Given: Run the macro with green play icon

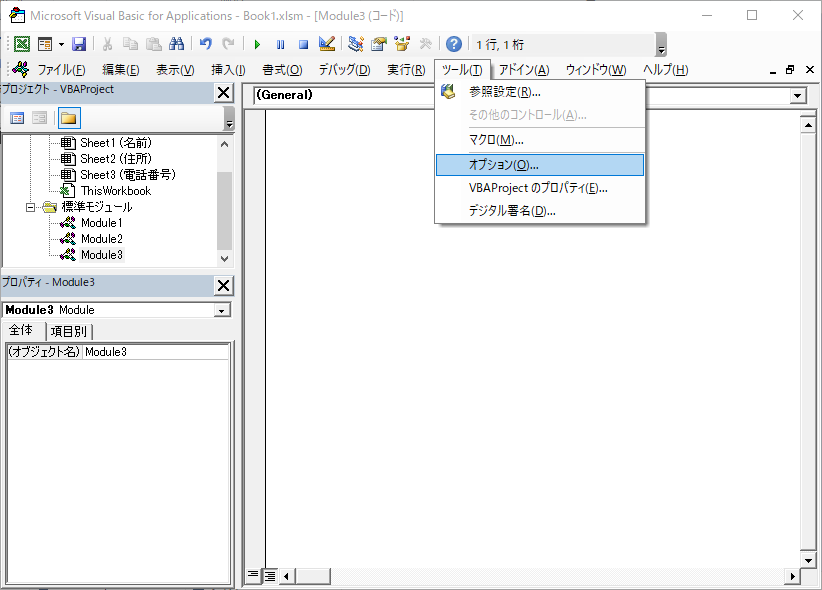Looking at the screenshot, I should [257, 45].
